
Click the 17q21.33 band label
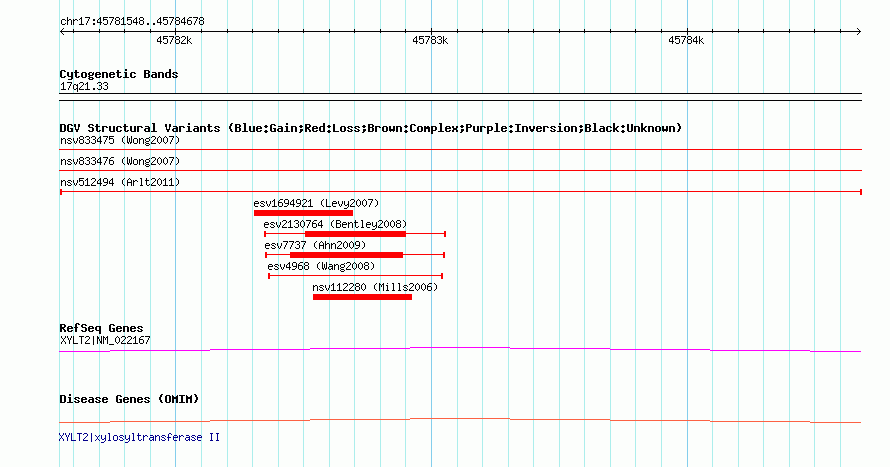(84, 87)
